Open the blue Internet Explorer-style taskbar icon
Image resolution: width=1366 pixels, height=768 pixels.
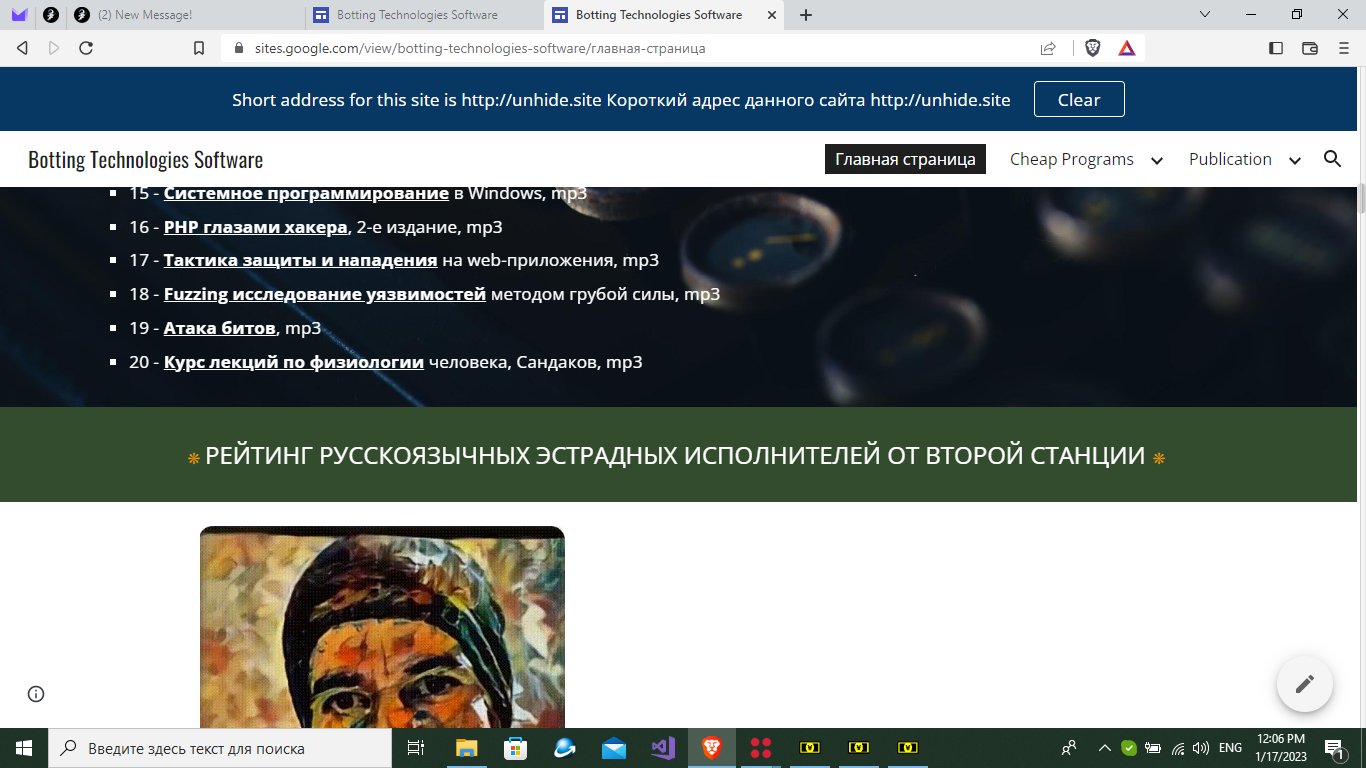[564, 748]
